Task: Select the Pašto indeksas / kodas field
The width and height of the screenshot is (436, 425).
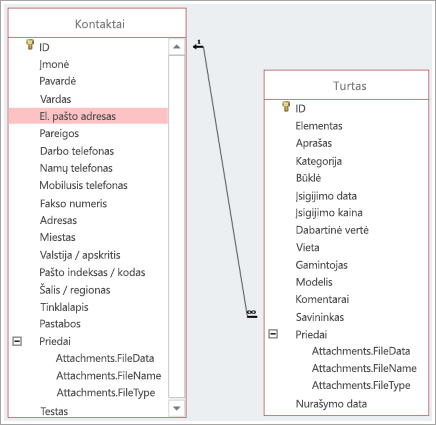Action: [92, 272]
